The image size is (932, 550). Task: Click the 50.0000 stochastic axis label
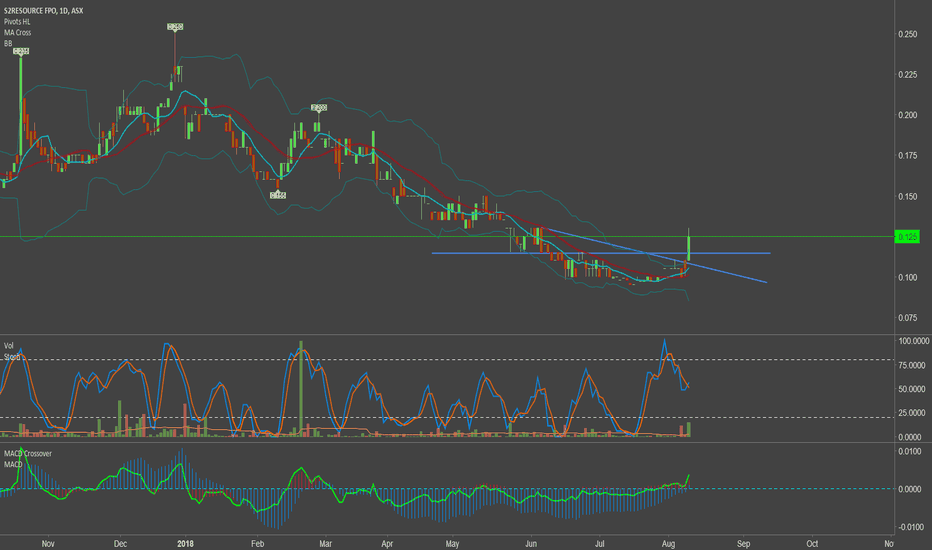914,389
